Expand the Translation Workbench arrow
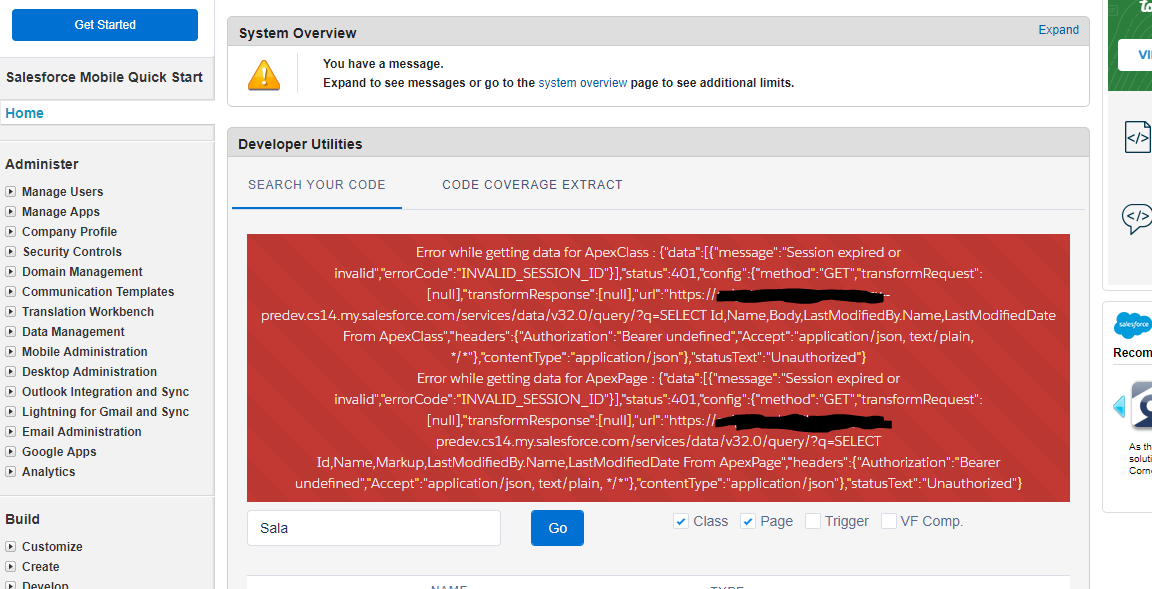 [x=10, y=311]
